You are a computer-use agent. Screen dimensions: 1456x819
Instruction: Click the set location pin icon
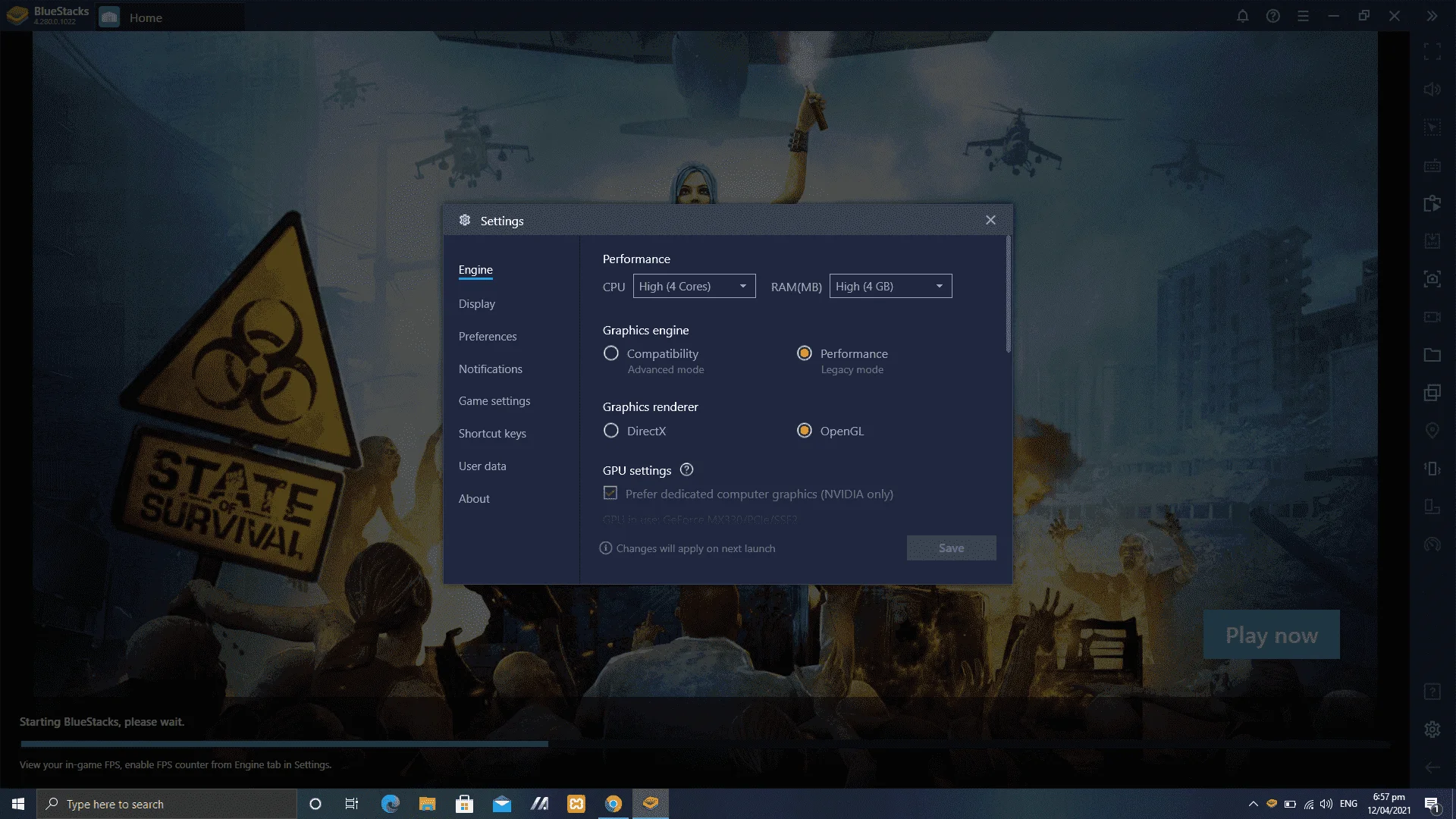(x=1432, y=431)
